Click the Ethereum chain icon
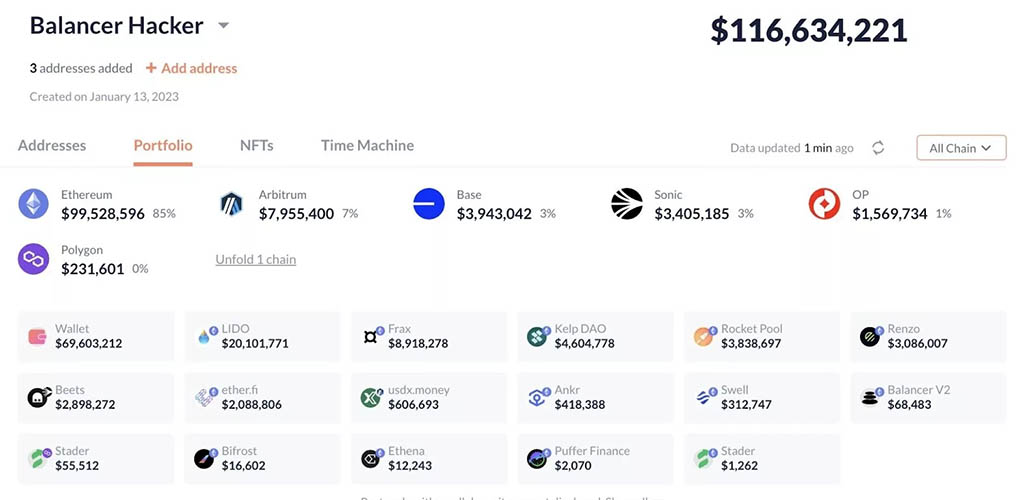Viewport: 1024px width, 500px height. 33,204
